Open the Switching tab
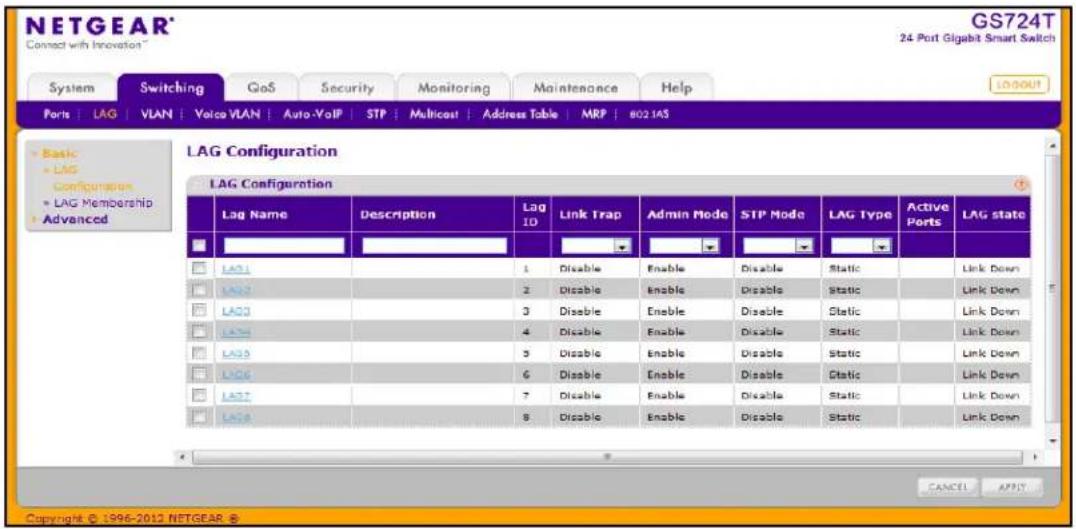Image resolution: width=1076 pixels, height=529 pixels. pyautogui.click(x=172, y=88)
